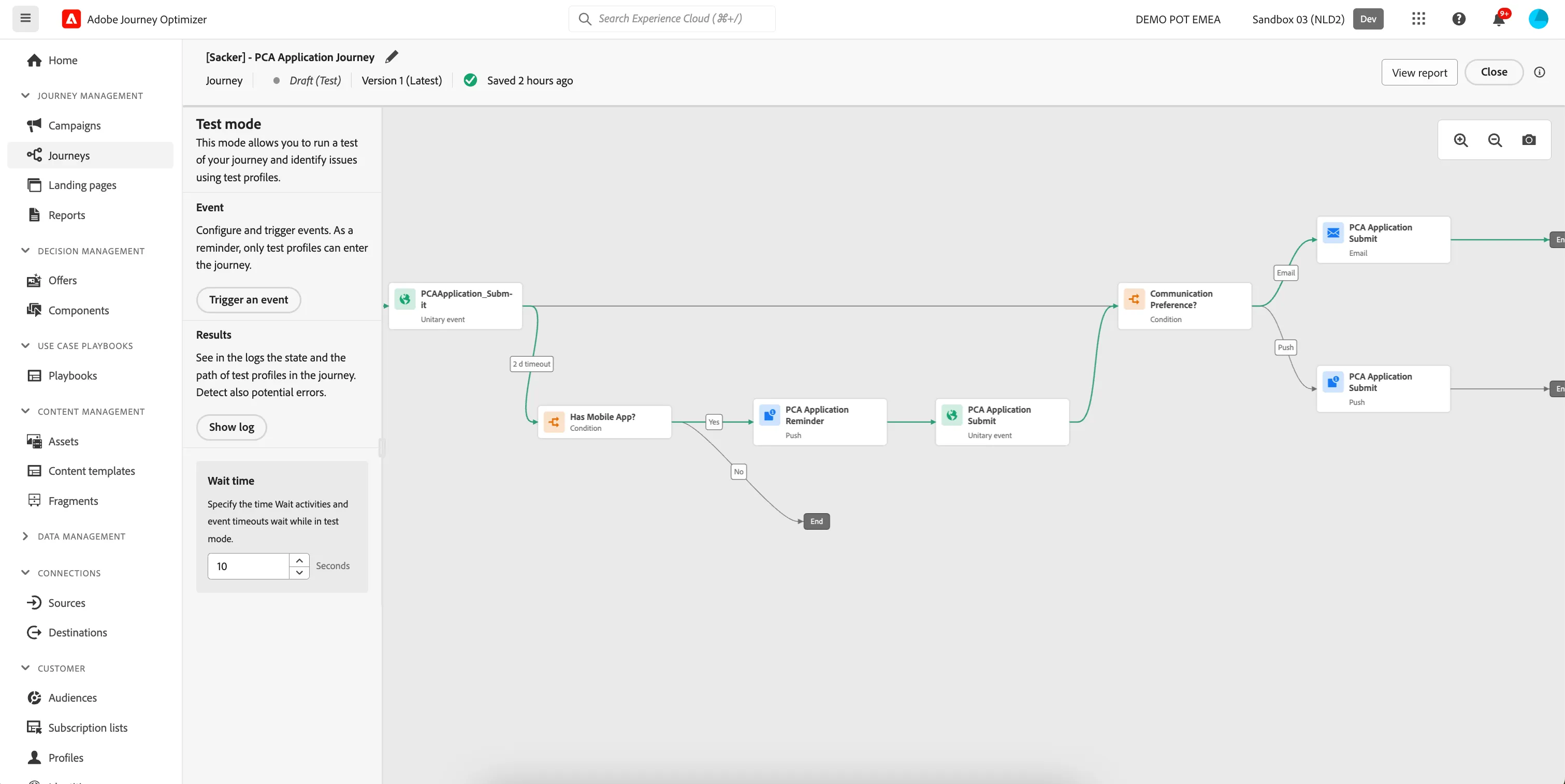Collapse the Use Case Playbooks section
This screenshot has height=784, width=1565.
25,345
